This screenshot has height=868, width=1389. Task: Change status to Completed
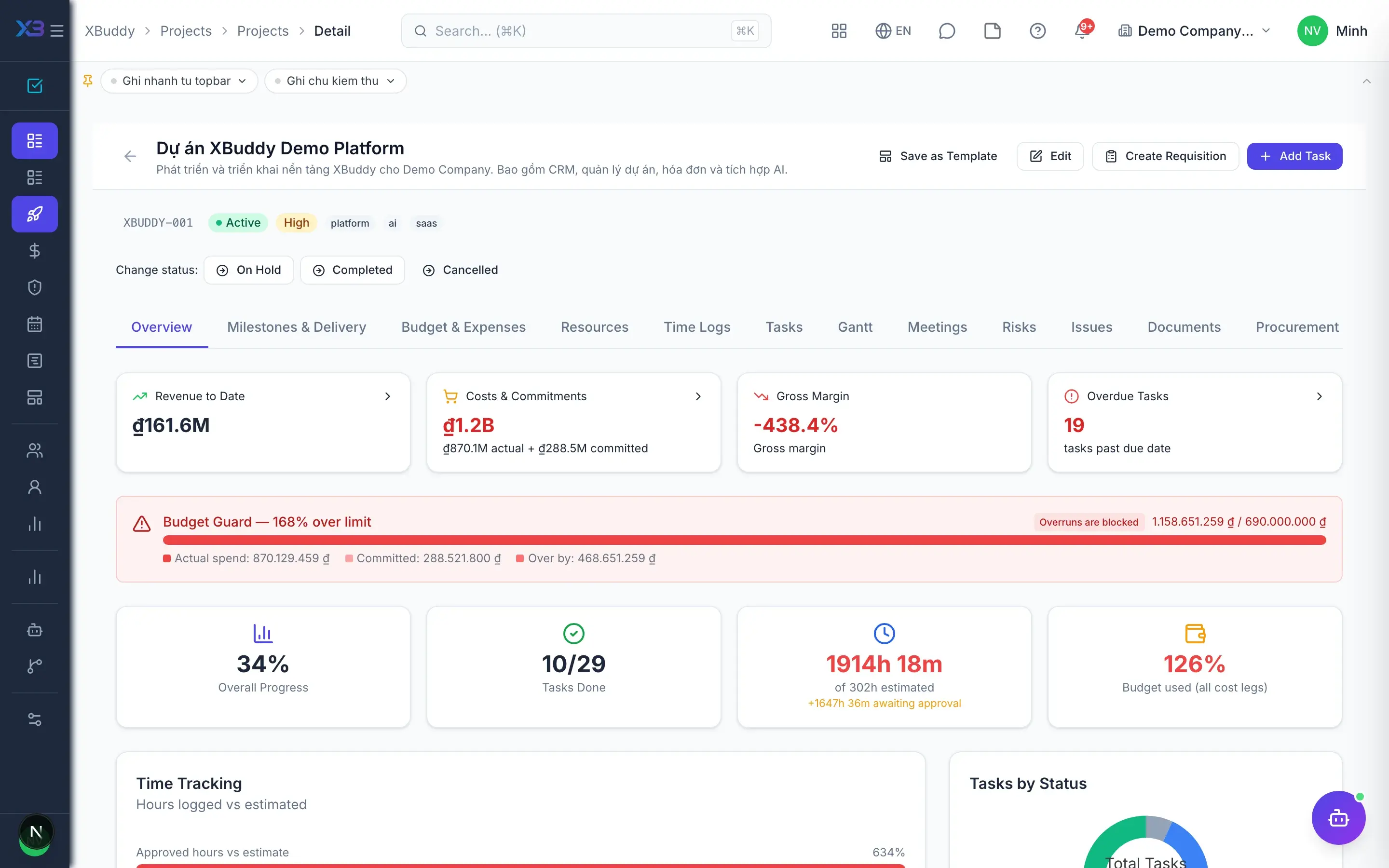353,270
